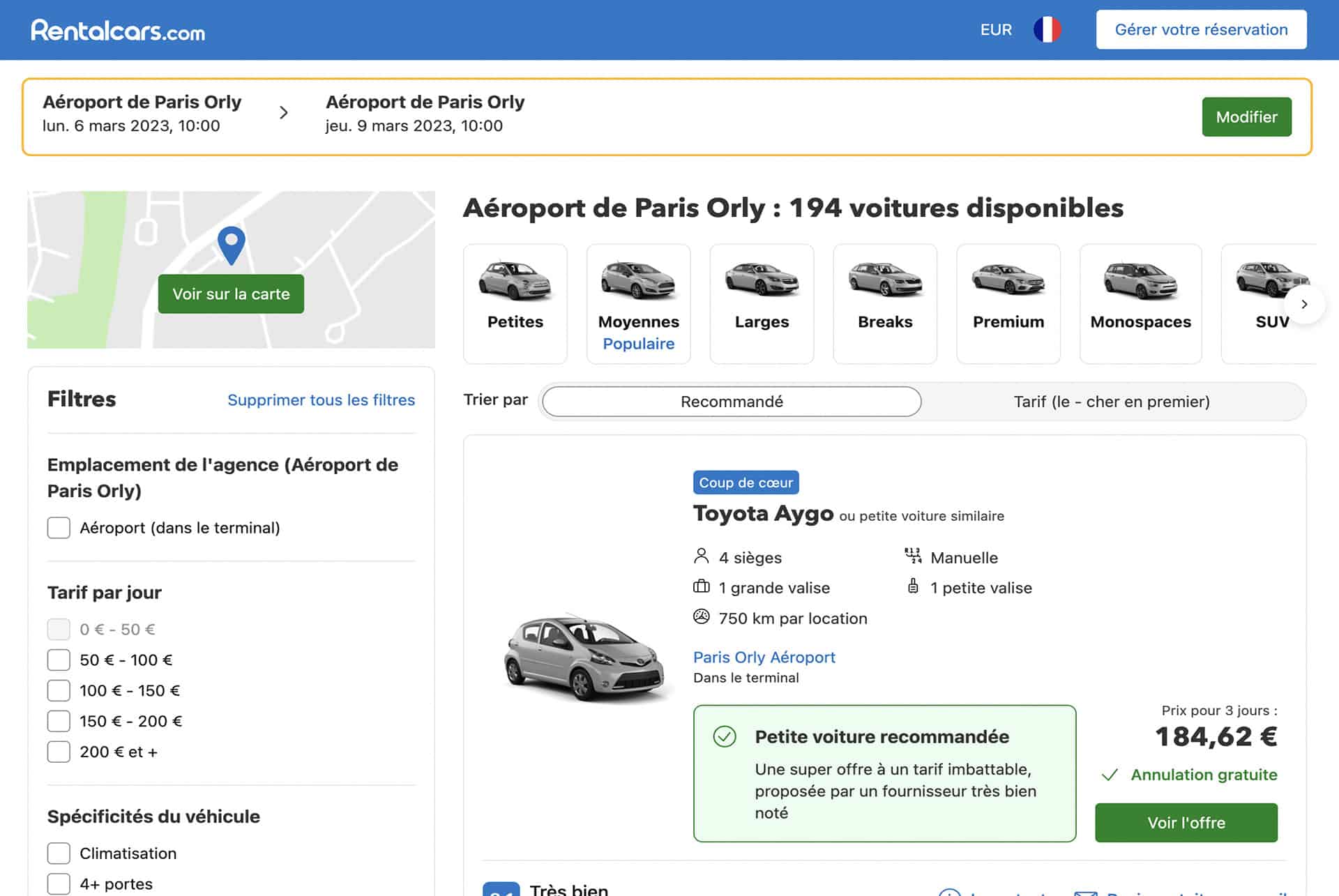The image size is (1339, 896).
Task: Click the 750 km par location text
Action: [793, 618]
